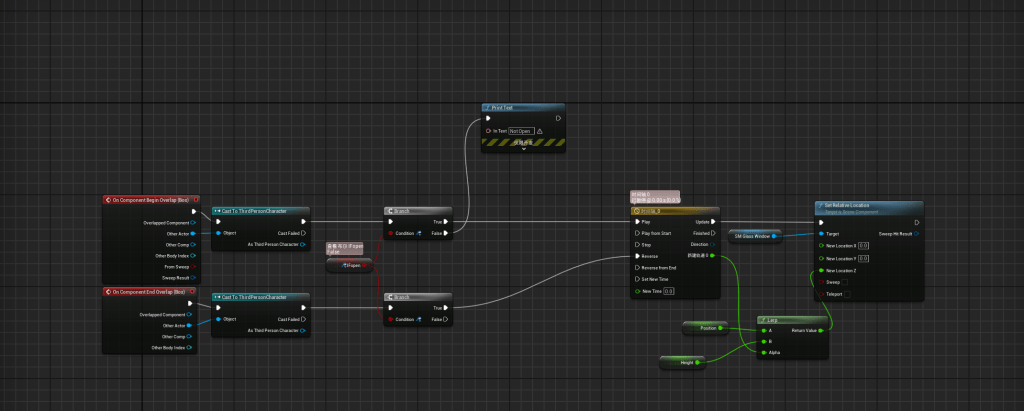Click the In Text field reading Not Open
Screen dimensions: 1024x411
pyautogui.click(x=520, y=131)
